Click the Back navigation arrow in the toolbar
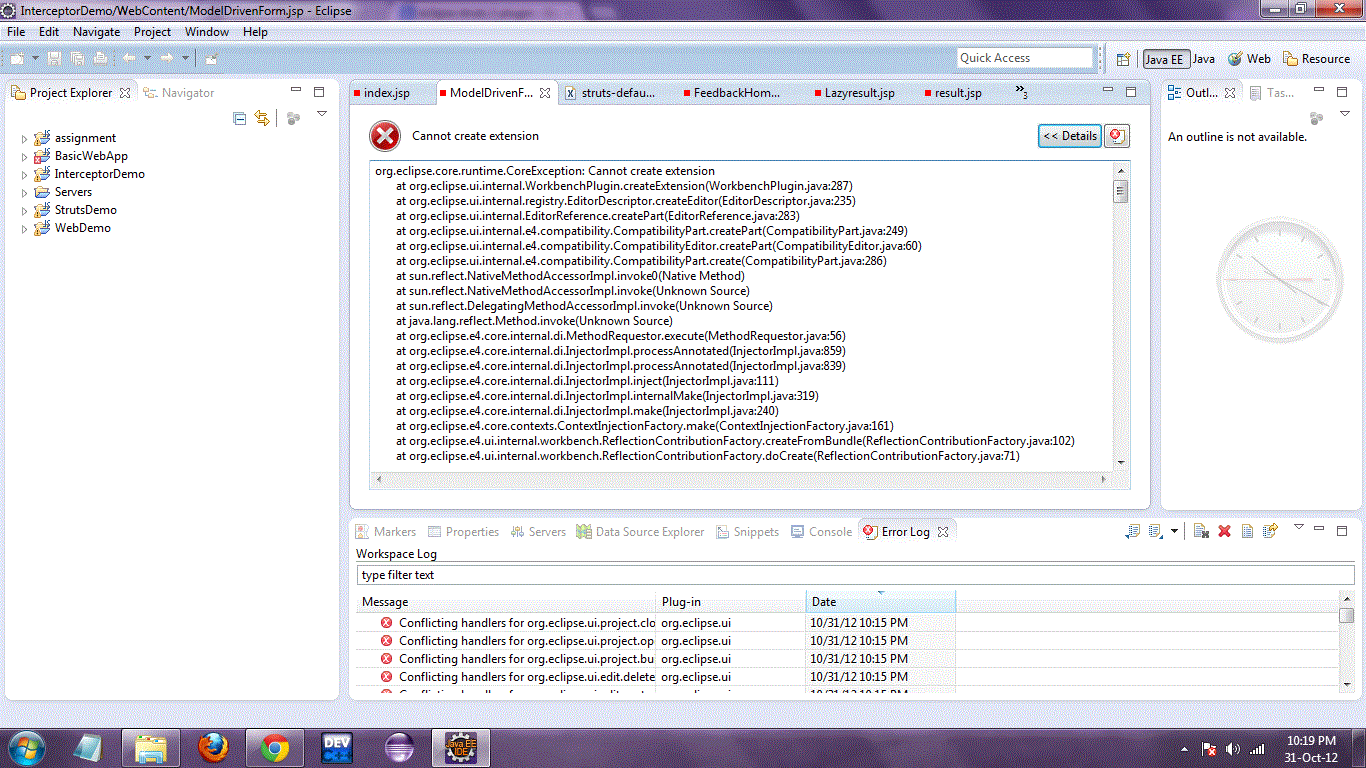The image size is (1366, 768). click(129, 58)
